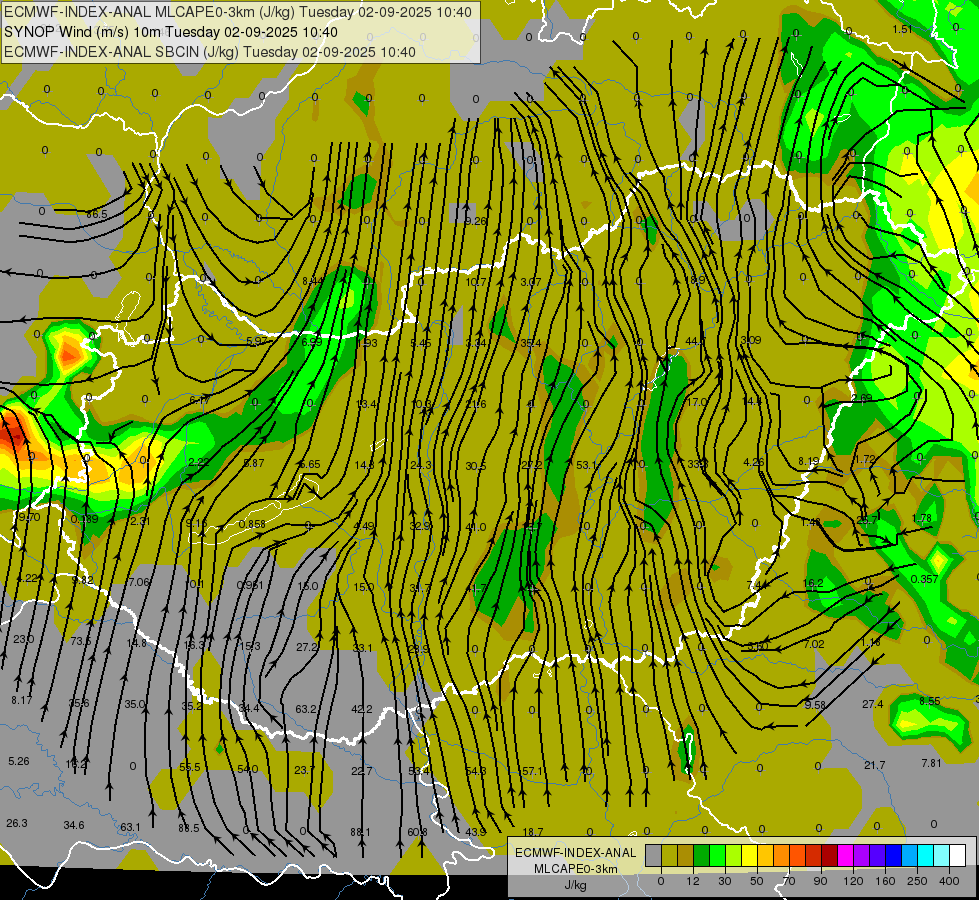This screenshot has height=900, width=979.
Task: Click the SBCIN (J/kg) title line
Action: click(x=210, y=52)
